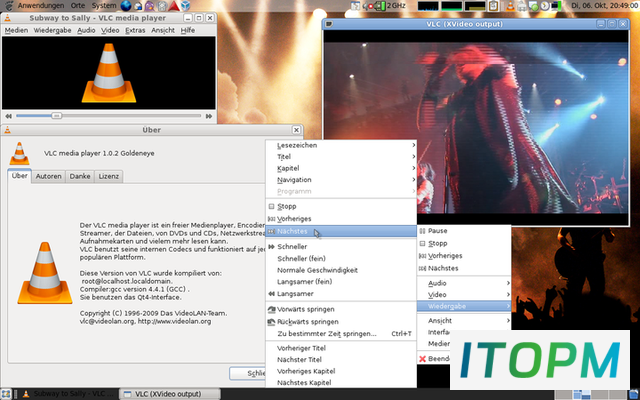Select the Über tab in the about dialog
The image size is (640, 400).
[20, 176]
